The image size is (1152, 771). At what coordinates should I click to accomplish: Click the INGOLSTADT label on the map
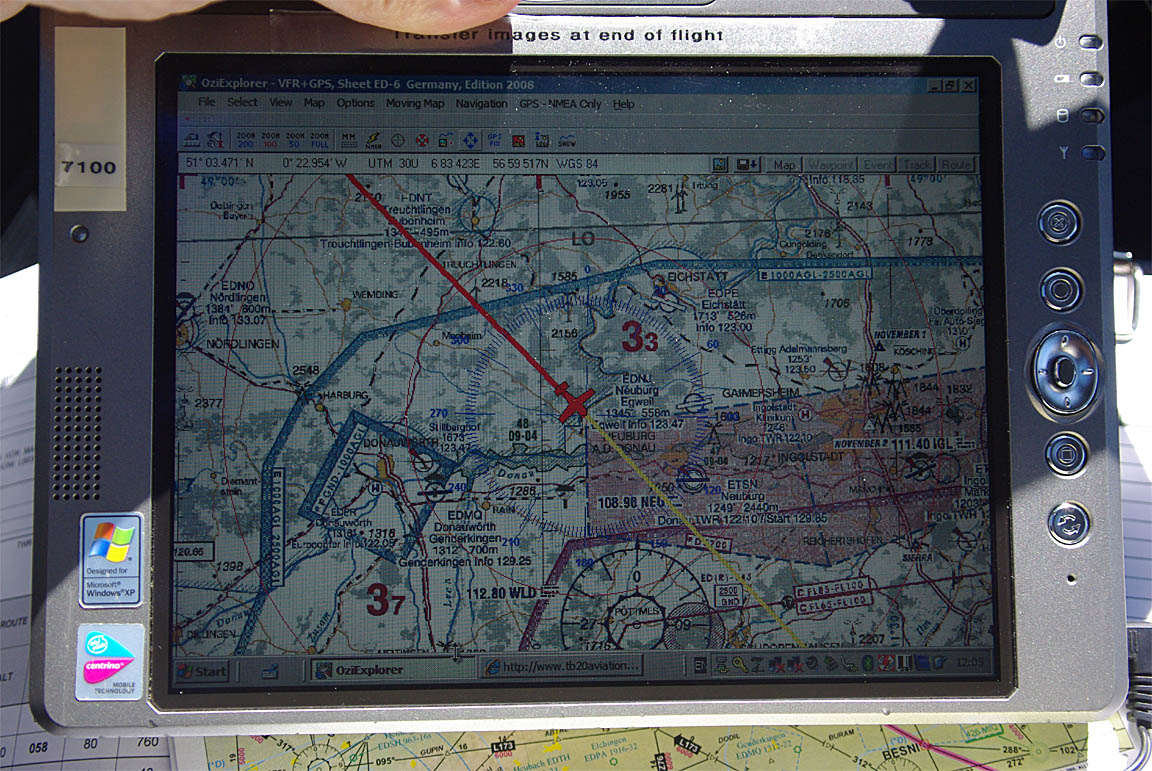pyautogui.click(x=811, y=456)
